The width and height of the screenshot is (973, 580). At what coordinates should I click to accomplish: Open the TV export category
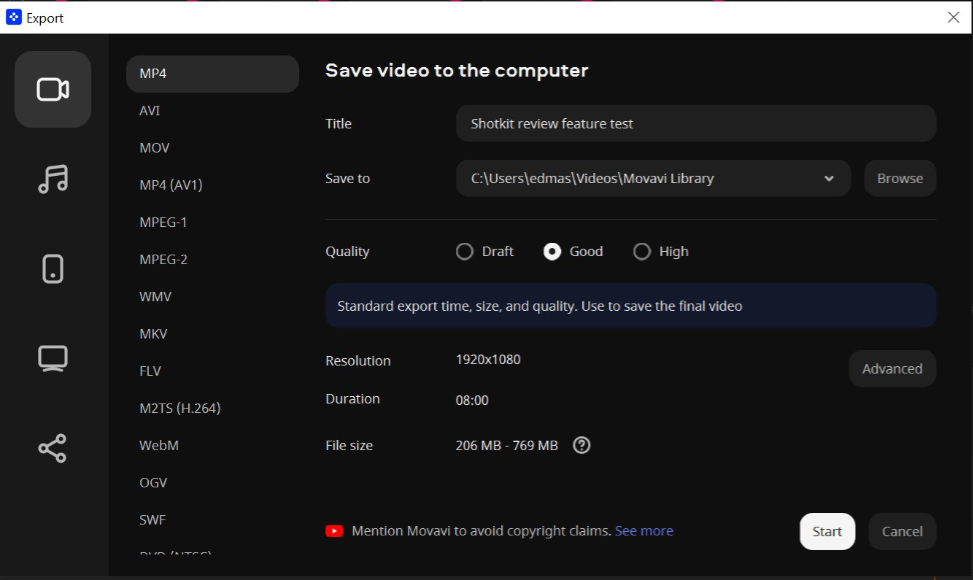click(x=53, y=359)
